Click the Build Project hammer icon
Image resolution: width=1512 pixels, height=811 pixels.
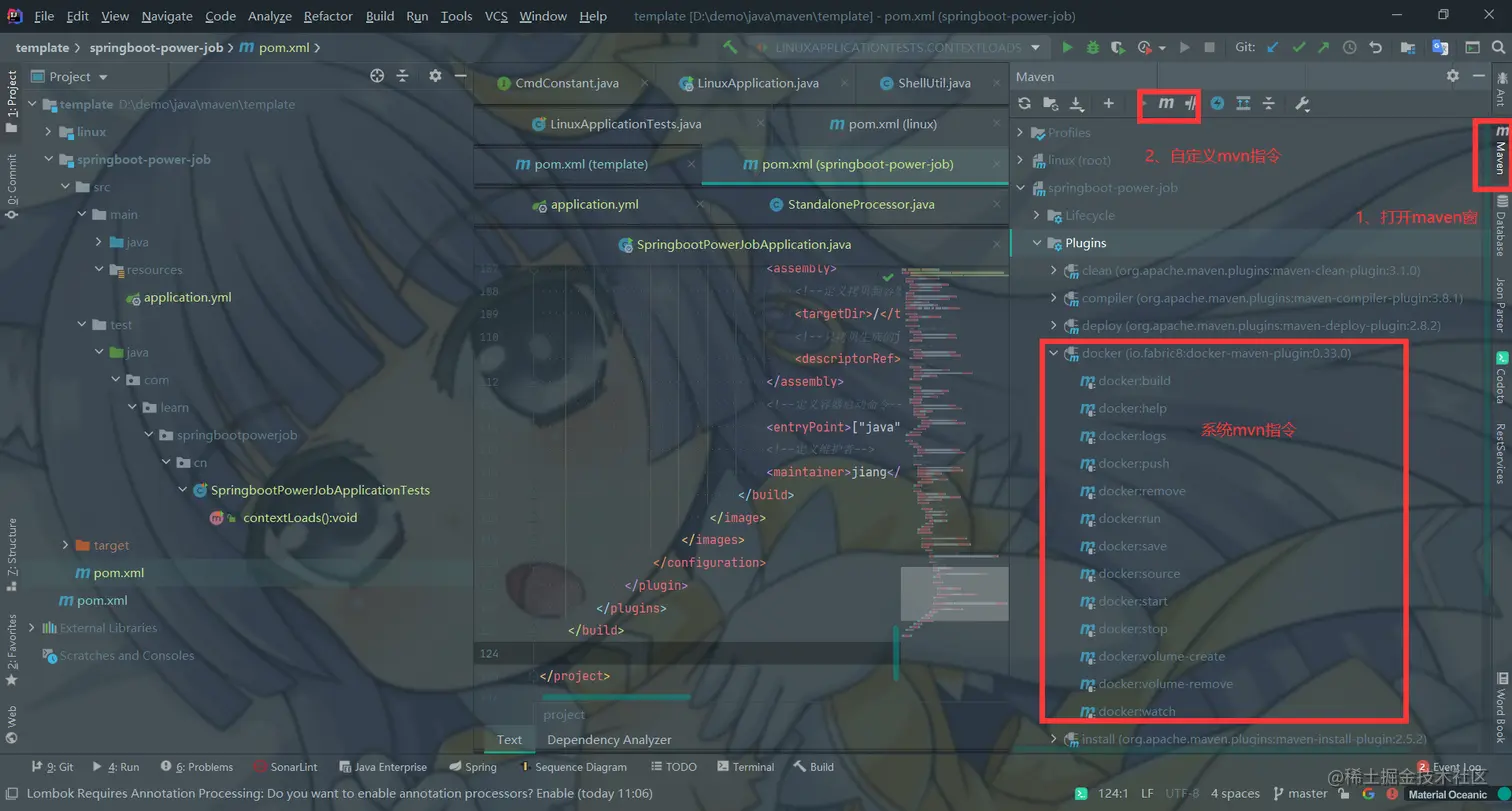click(730, 47)
